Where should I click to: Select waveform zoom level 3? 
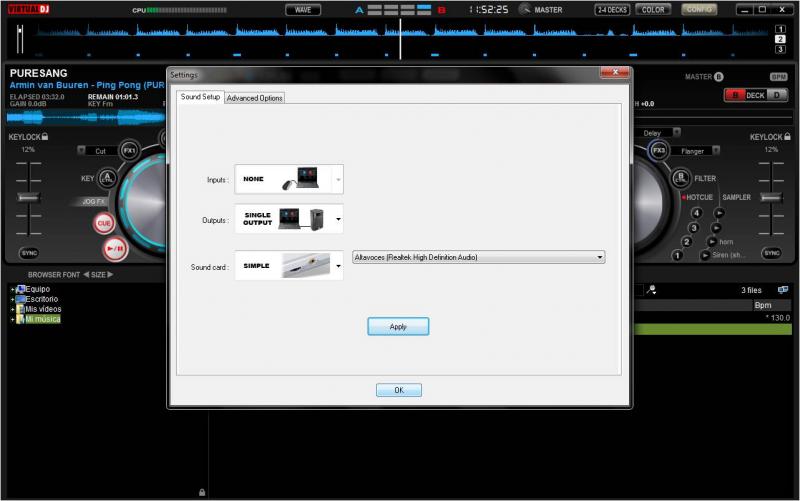click(780, 49)
